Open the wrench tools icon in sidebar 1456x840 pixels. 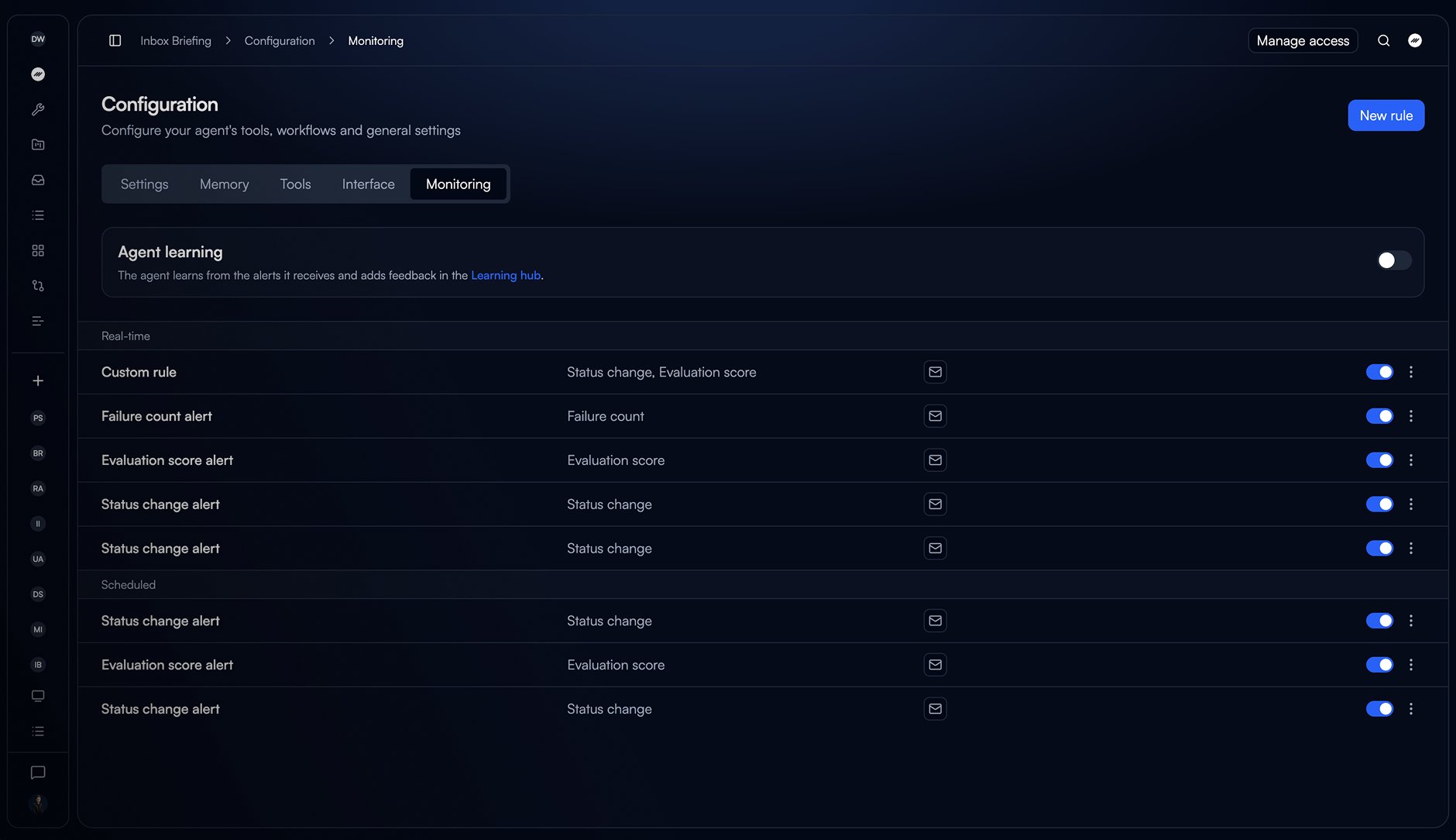pos(38,109)
